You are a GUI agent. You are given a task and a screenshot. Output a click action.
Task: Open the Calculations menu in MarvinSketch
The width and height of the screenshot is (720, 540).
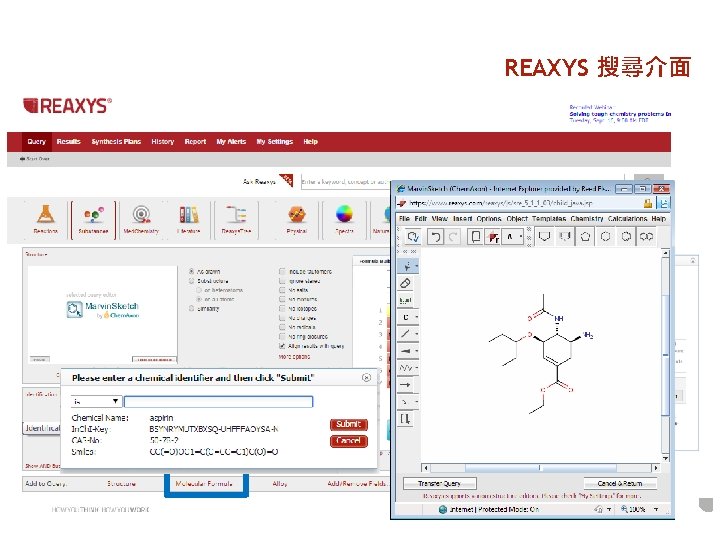(628, 219)
